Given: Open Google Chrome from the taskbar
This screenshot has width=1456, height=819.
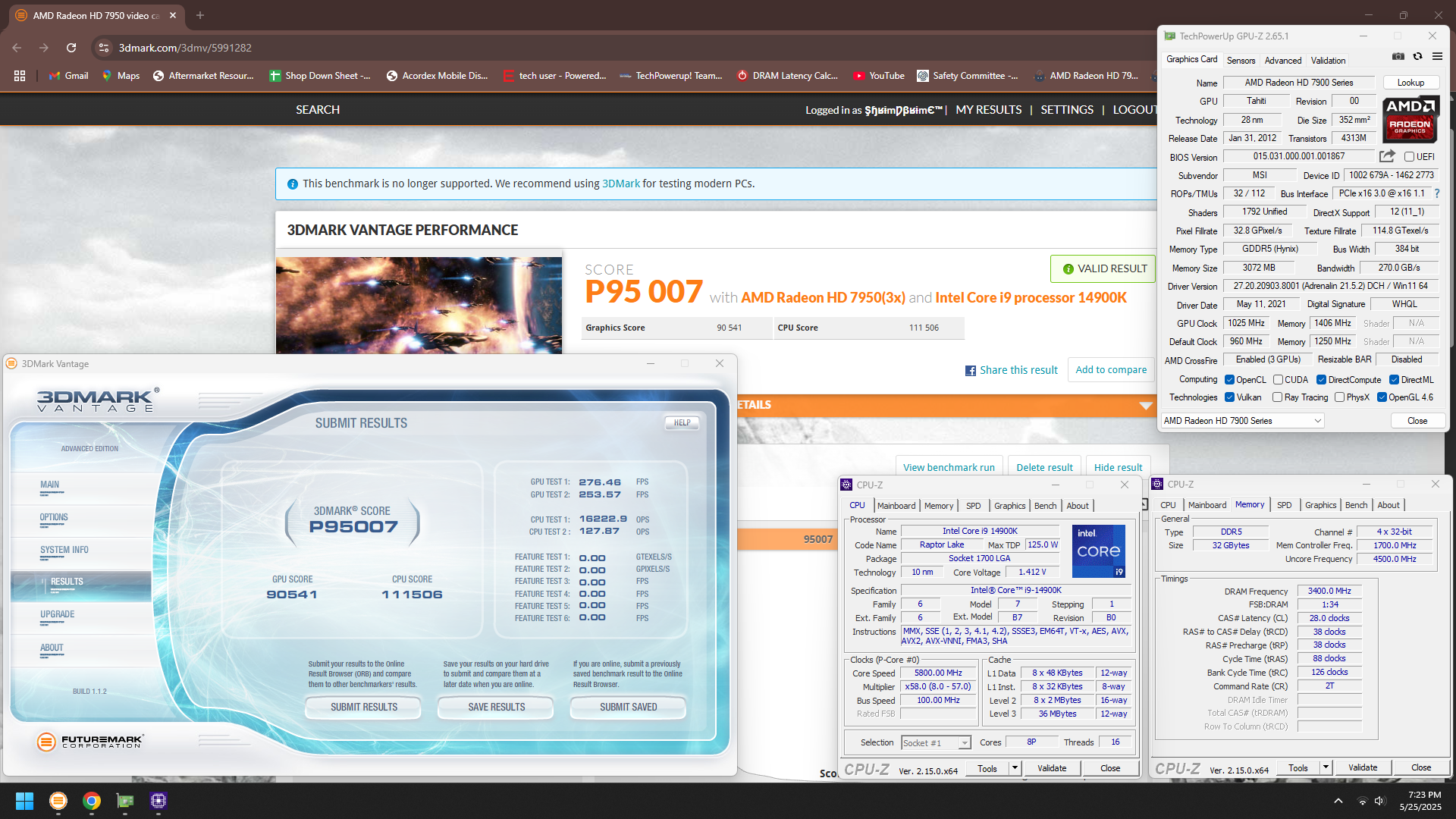Looking at the screenshot, I should 92,801.
